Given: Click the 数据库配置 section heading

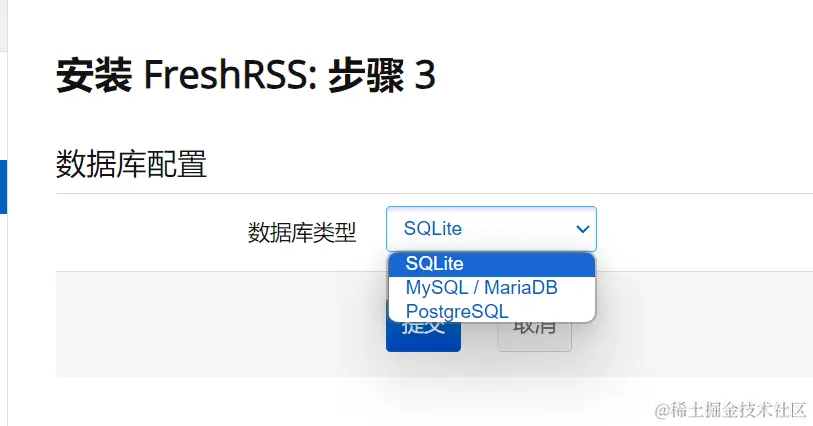Looking at the screenshot, I should point(131,164).
